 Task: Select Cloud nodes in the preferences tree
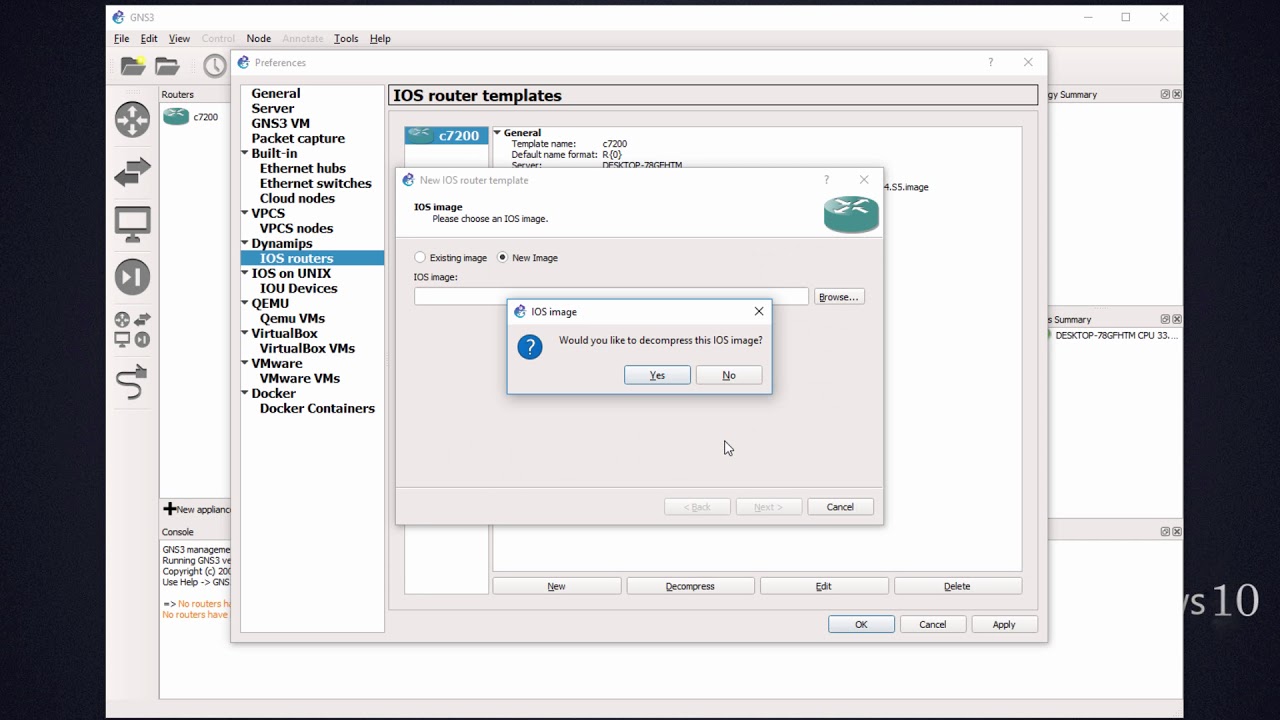[298, 198]
